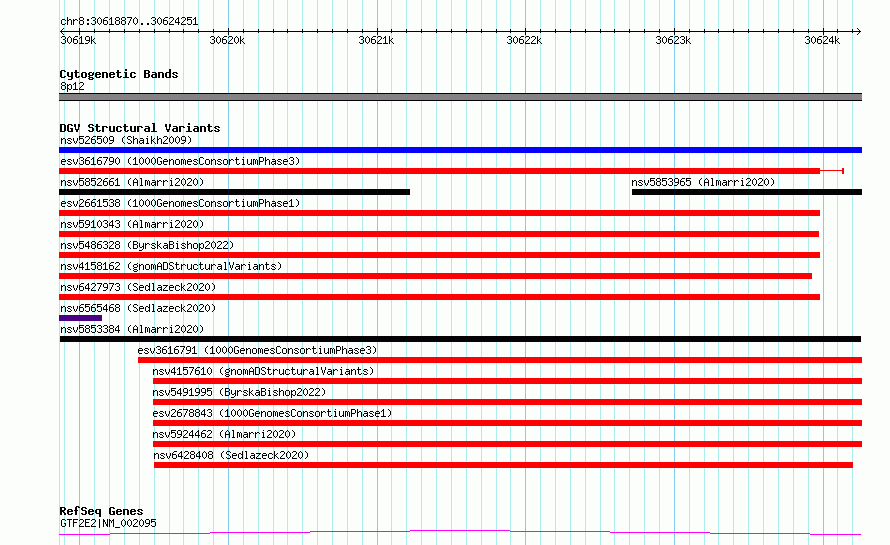The height and width of the screenshot is (545, 890).
Task: Click the chr8:30618870..30624251 coordinate label
Action: 129,22
